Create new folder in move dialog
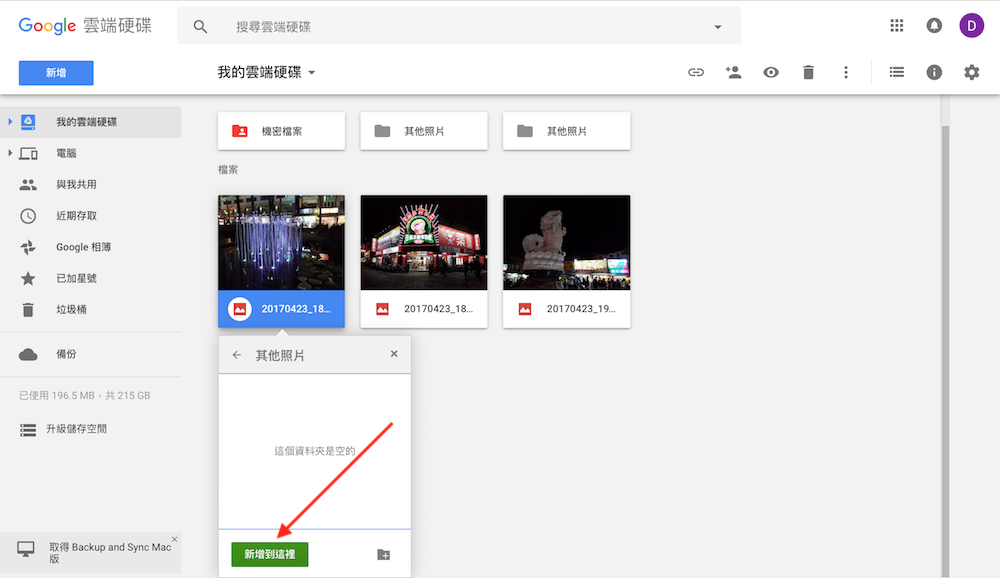Image resolution: width=1000 pixels, height=578 pixels. pos(383,554)
